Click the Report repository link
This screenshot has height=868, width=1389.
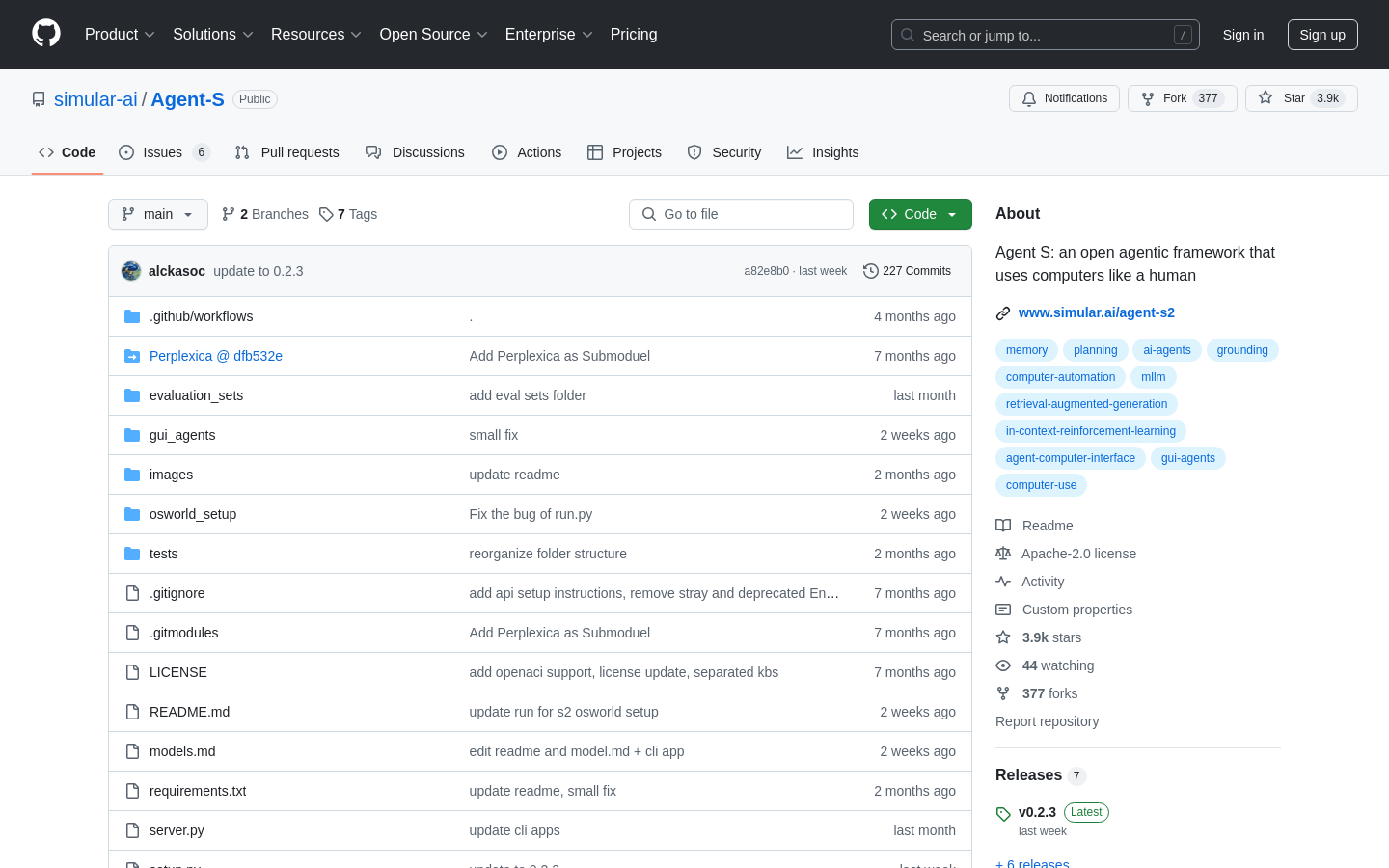click(1047, 721)
